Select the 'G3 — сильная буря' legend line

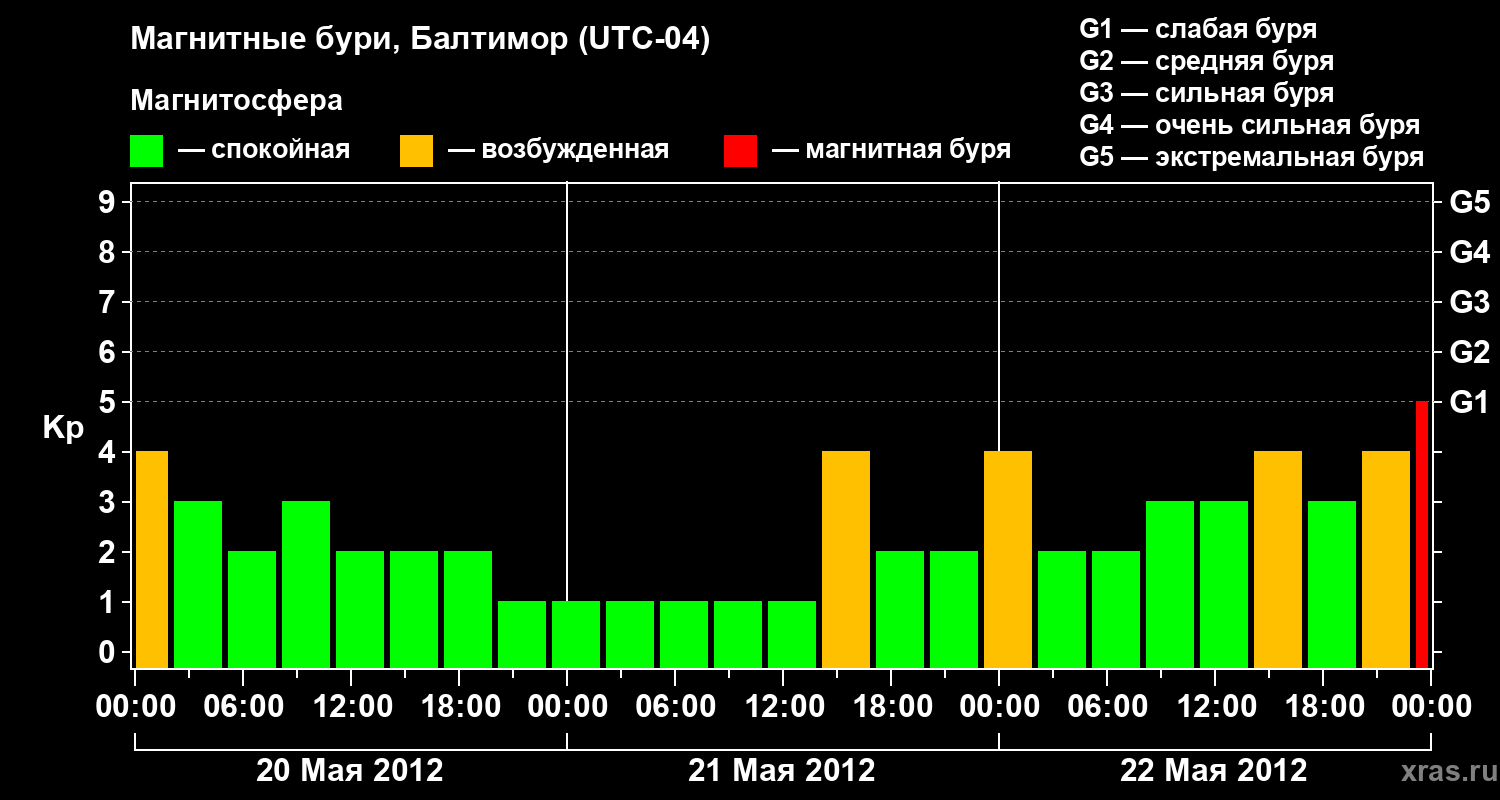[1207, 93]
